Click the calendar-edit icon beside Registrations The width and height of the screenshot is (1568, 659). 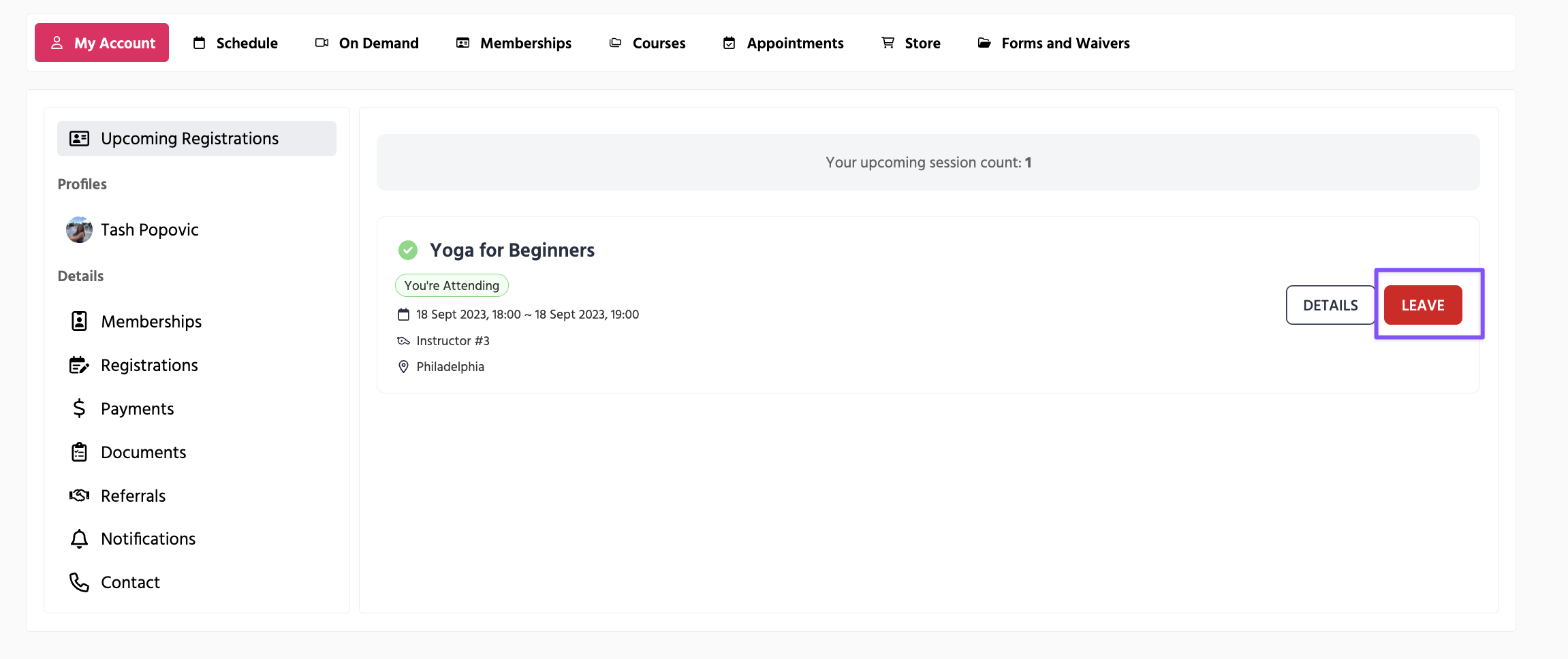pos(79,366)
